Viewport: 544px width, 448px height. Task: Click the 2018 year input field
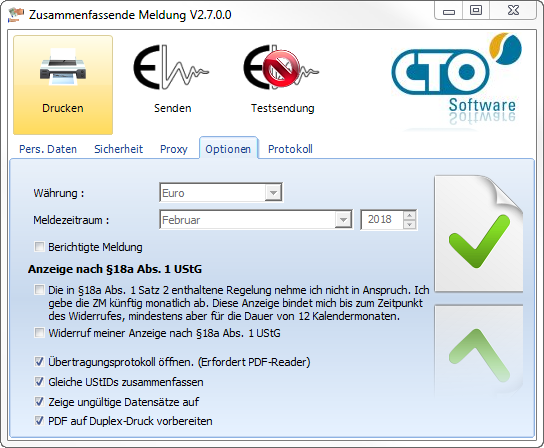point(382,220)
